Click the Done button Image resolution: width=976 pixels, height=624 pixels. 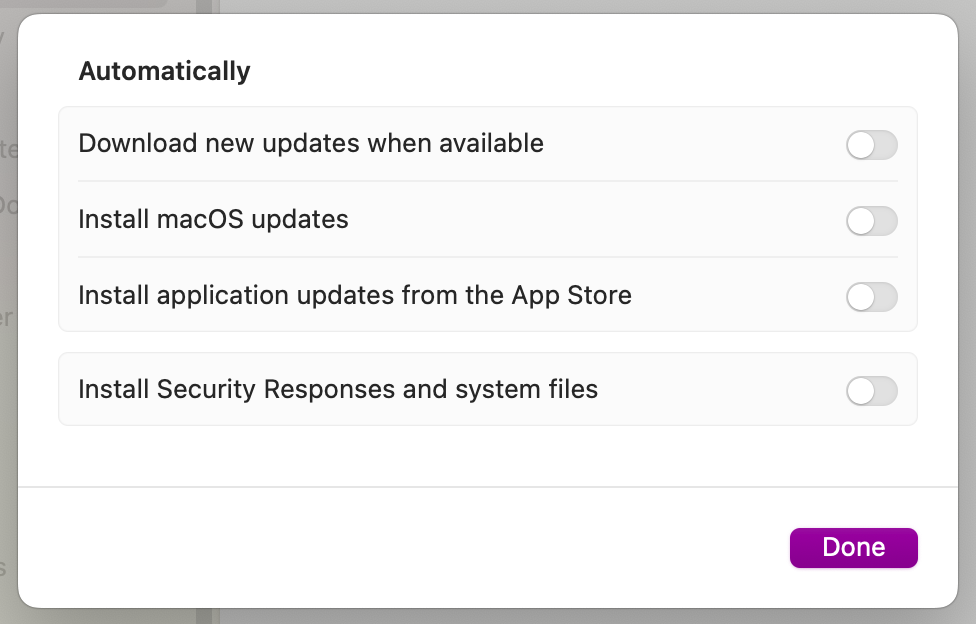[853, 548]
